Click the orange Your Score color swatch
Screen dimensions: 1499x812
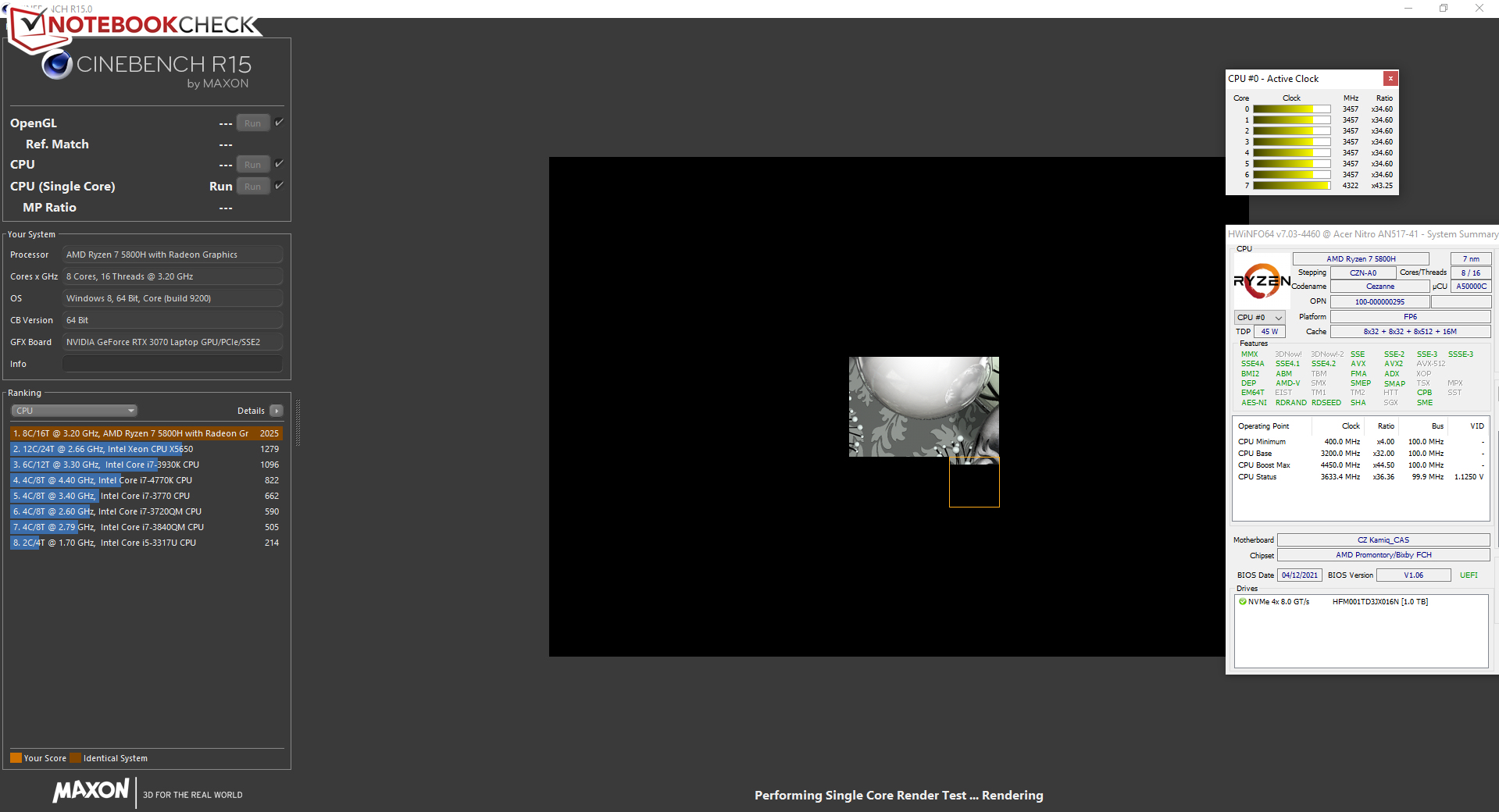16,758
